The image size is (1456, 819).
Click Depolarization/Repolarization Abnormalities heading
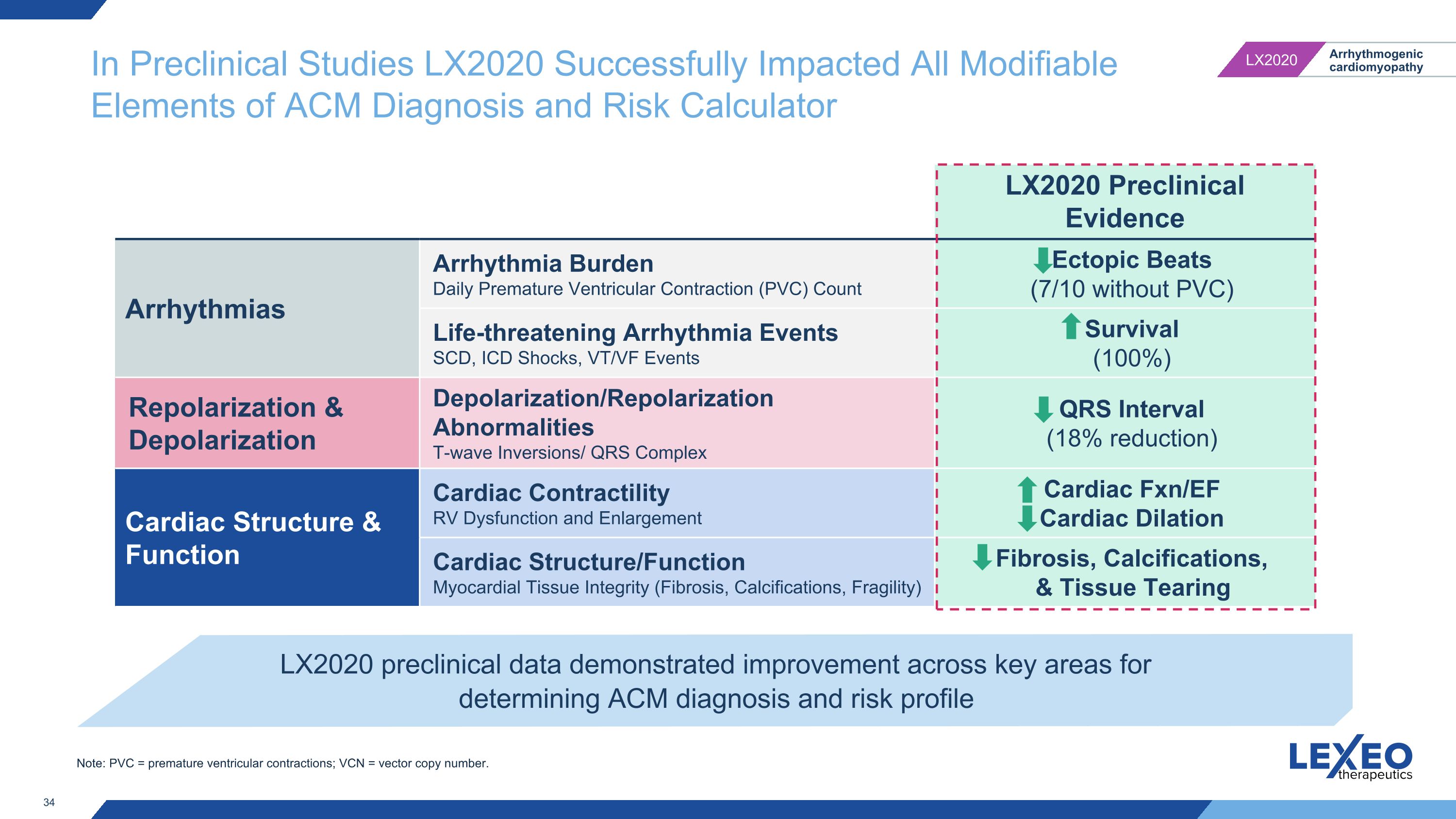[603, 413]
